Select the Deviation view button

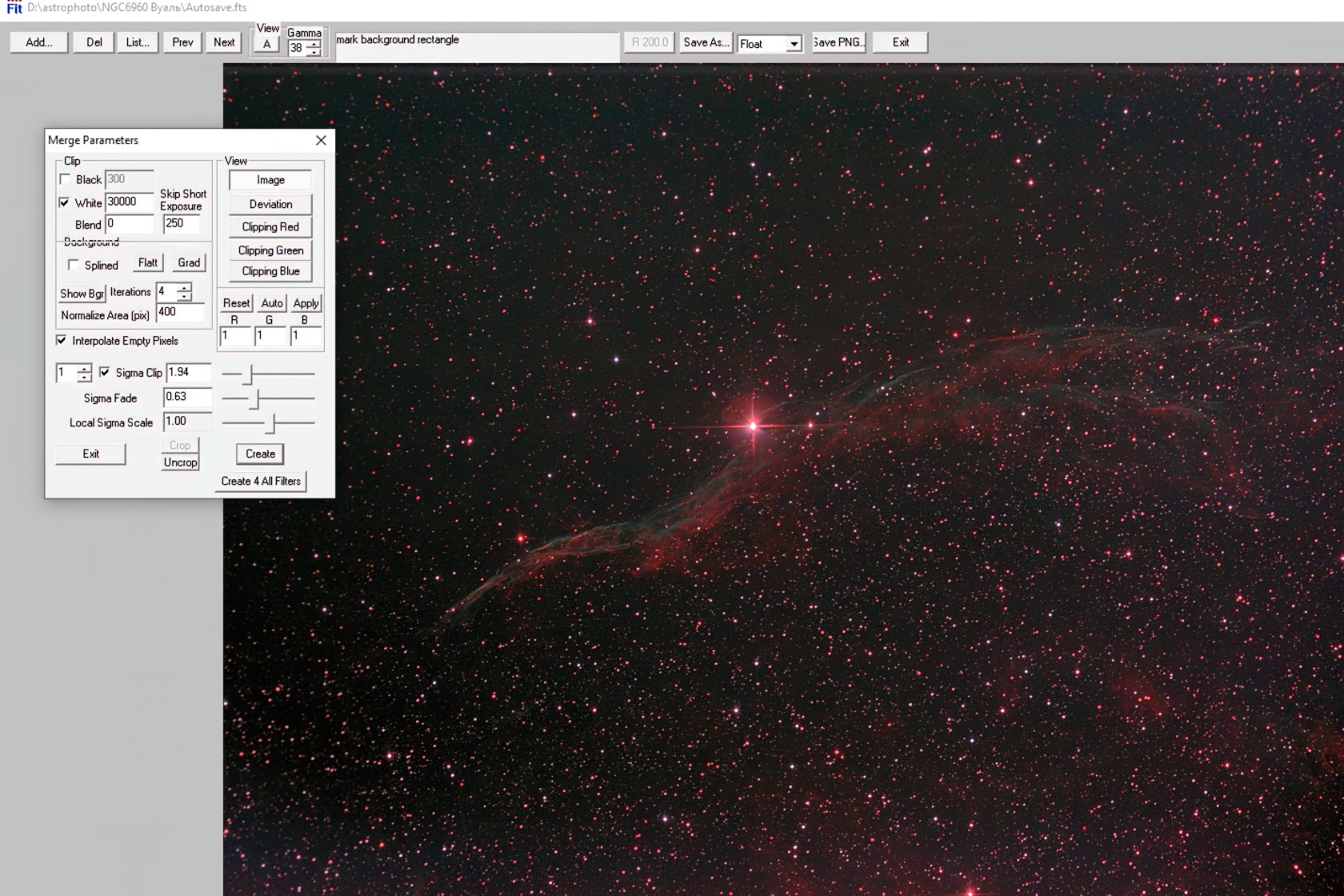click(x=270, y=204)
